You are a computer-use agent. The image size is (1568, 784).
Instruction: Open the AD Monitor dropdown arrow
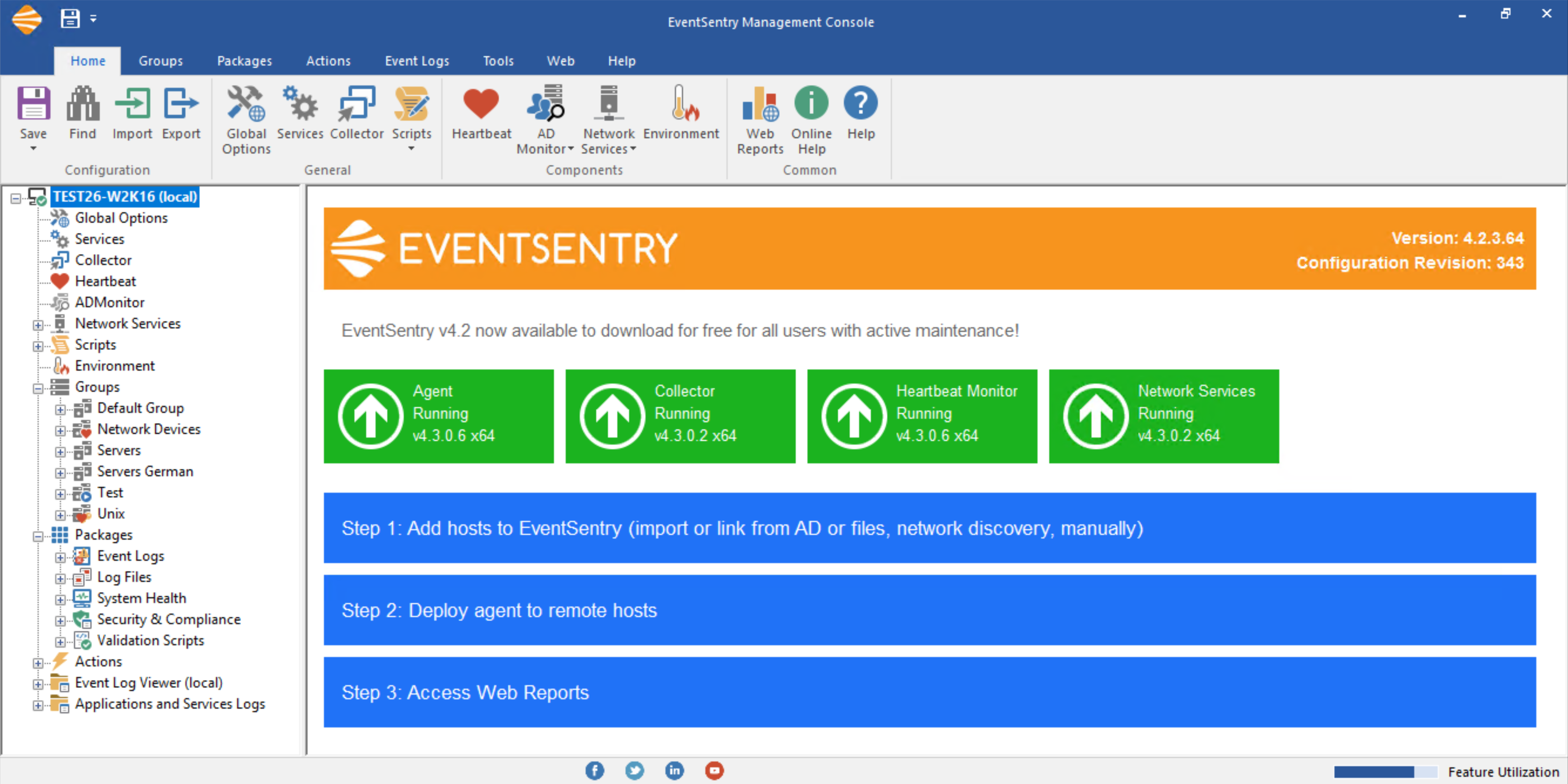pos(571,149)
